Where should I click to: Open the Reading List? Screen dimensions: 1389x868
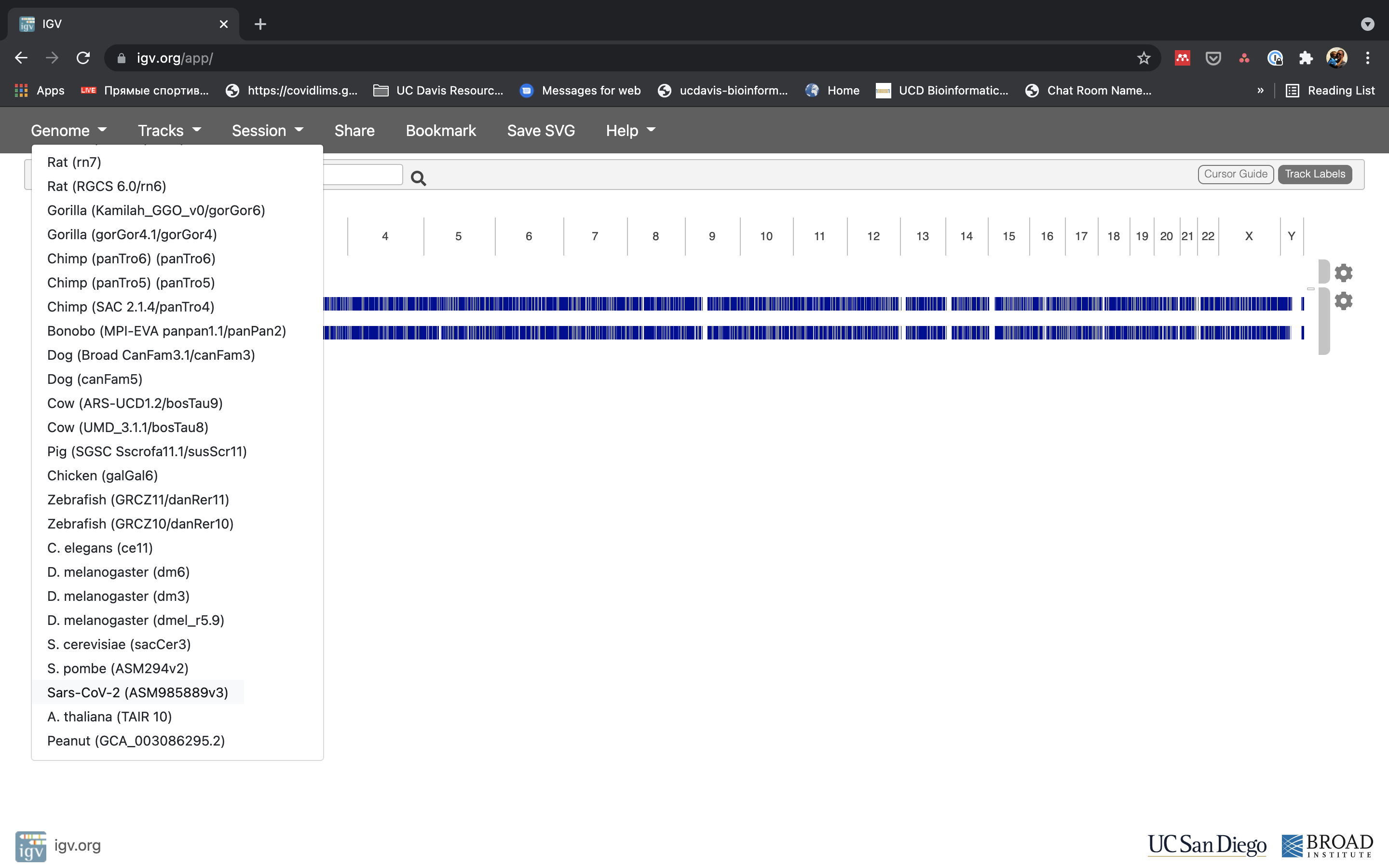tap(1341, 90)
